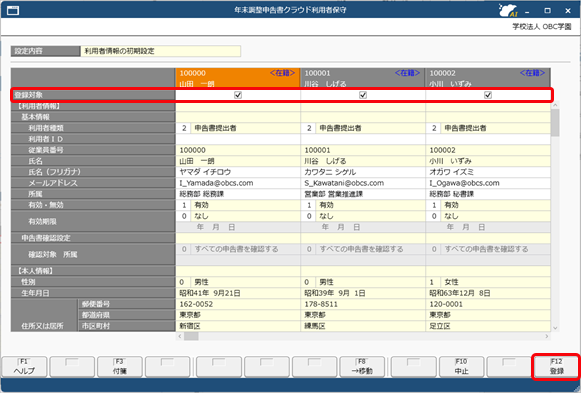Click the vertical scrollbar down arrow
Viewport: 581px width, 393px height.
pyautogui.click(x=555, y=328)
